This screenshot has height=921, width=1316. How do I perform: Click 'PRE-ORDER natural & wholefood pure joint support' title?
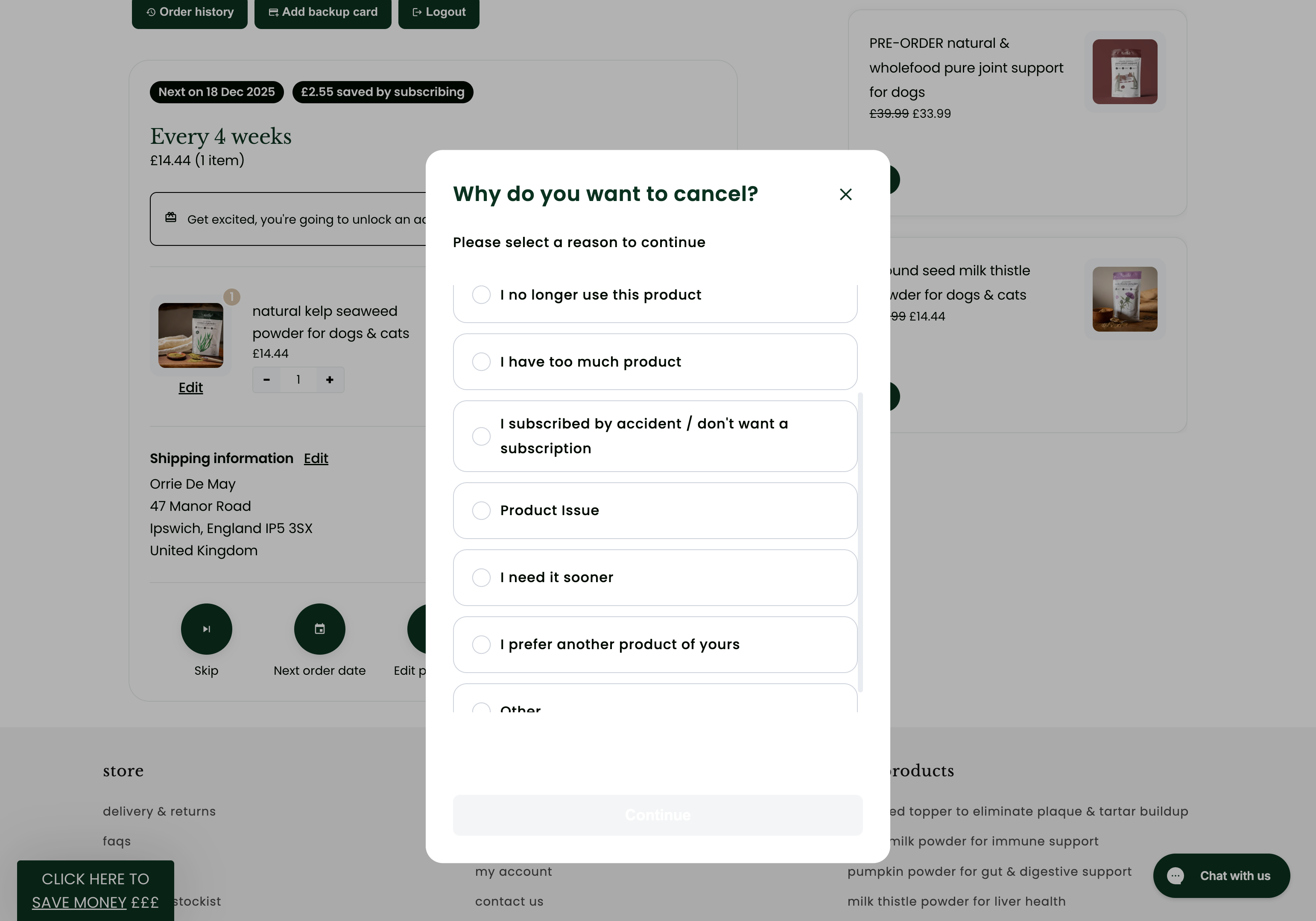coord(966,67)
